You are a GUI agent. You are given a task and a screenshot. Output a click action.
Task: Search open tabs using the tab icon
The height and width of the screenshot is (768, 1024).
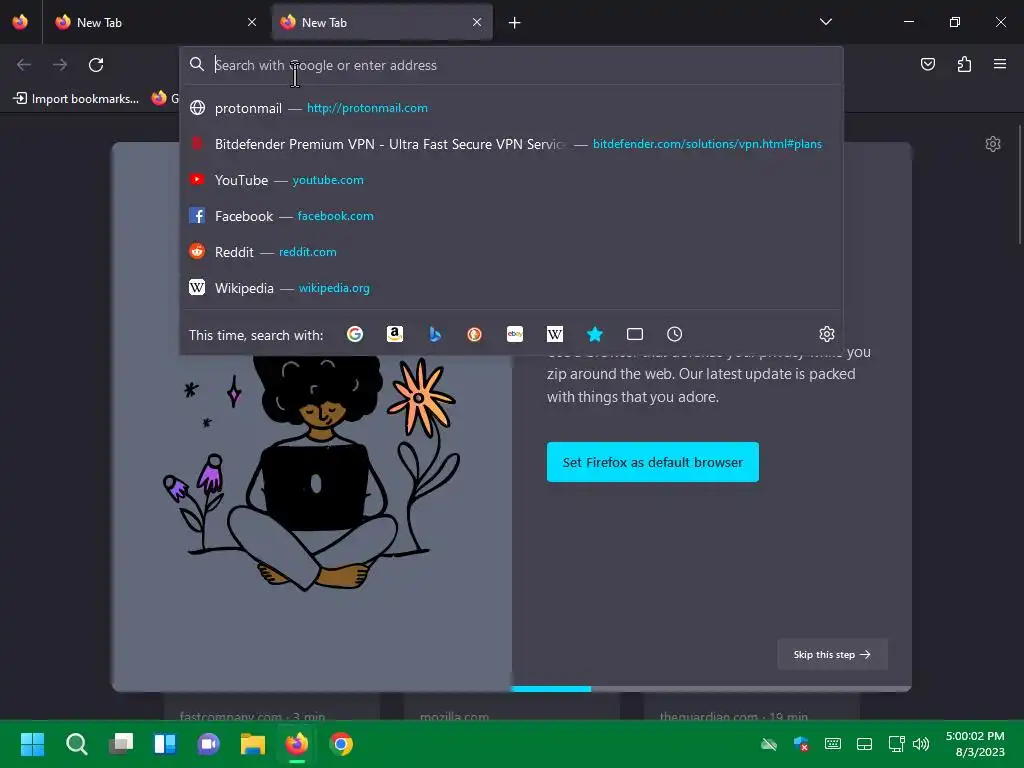click(x=635, y=334)
